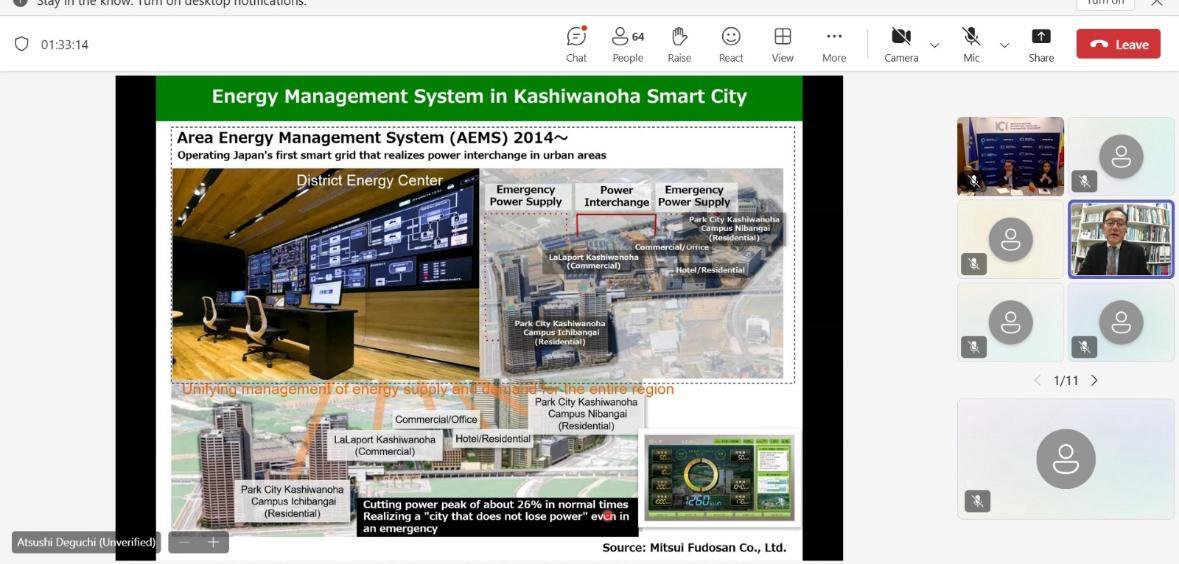Expand camera options dropdown arrow
Viewport: 1179px width, 564px height.
click(935, 45)
